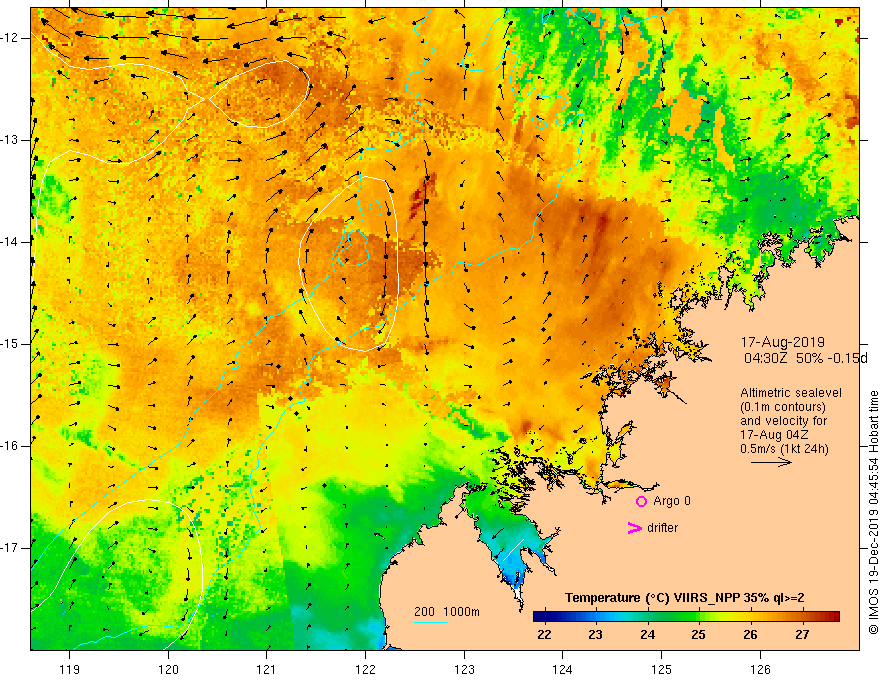Click the 'Altimetric sealevel' legend text
Image resolution: width=880 pixels, height=680 pixels.
791,393
